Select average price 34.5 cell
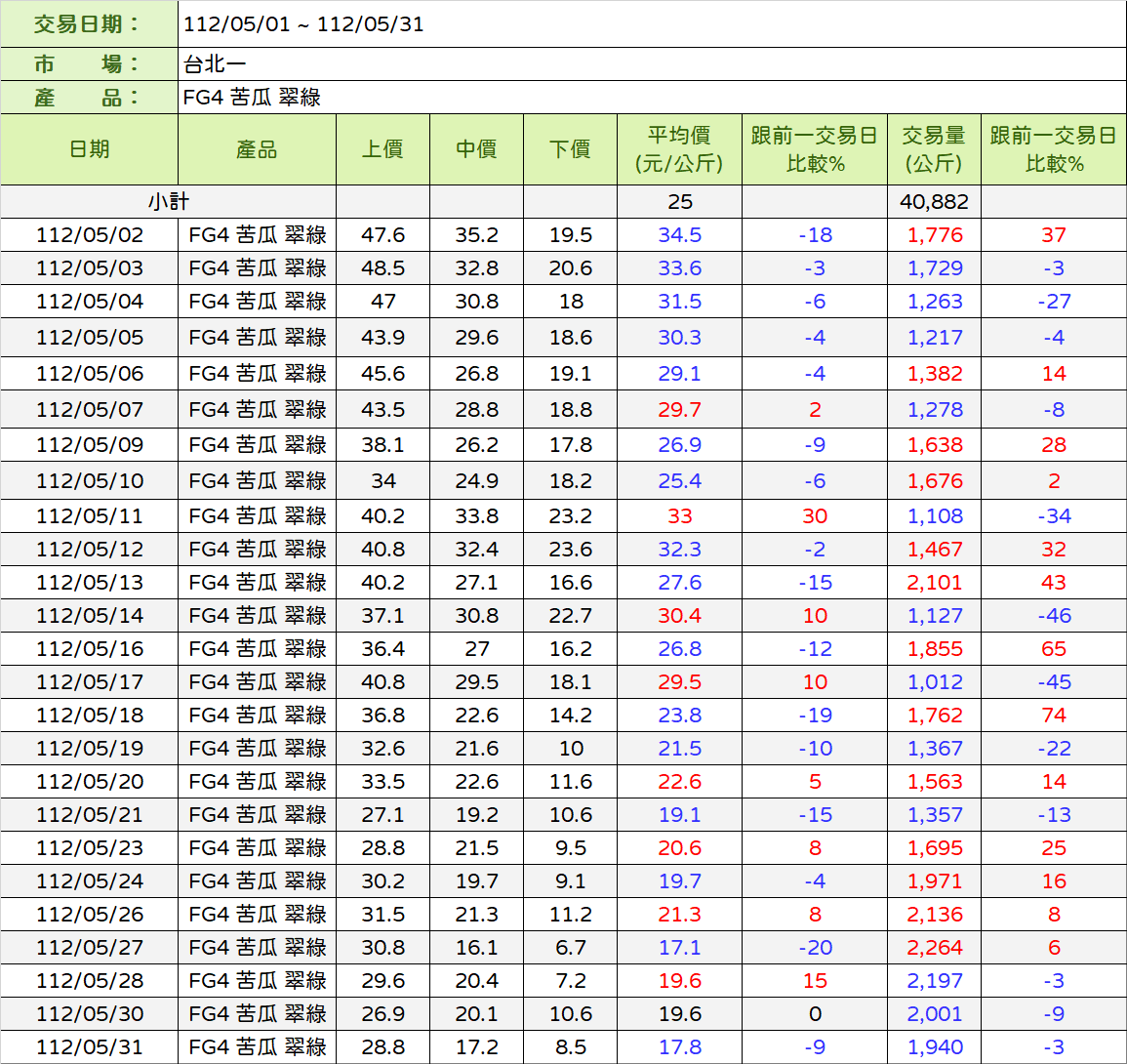Viewport: 1127px width, 1064px height. 679,235
